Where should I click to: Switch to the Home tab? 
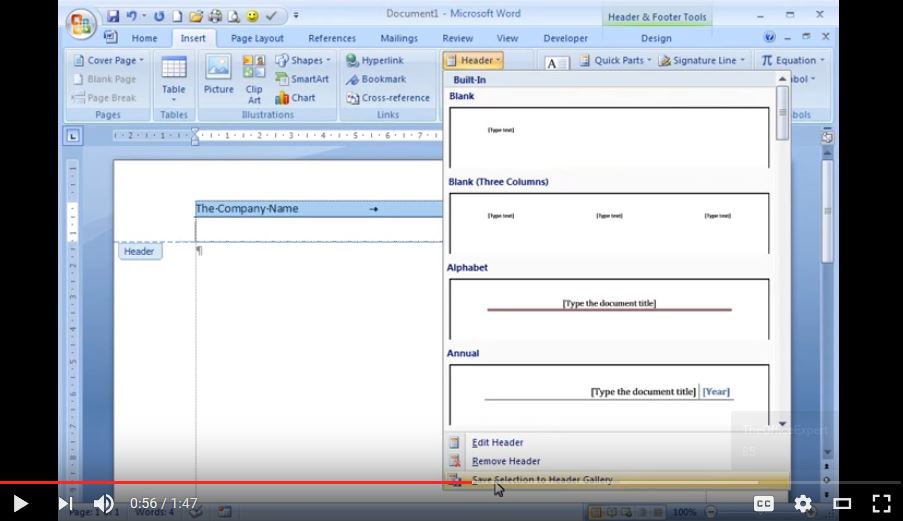coord(144,39)
